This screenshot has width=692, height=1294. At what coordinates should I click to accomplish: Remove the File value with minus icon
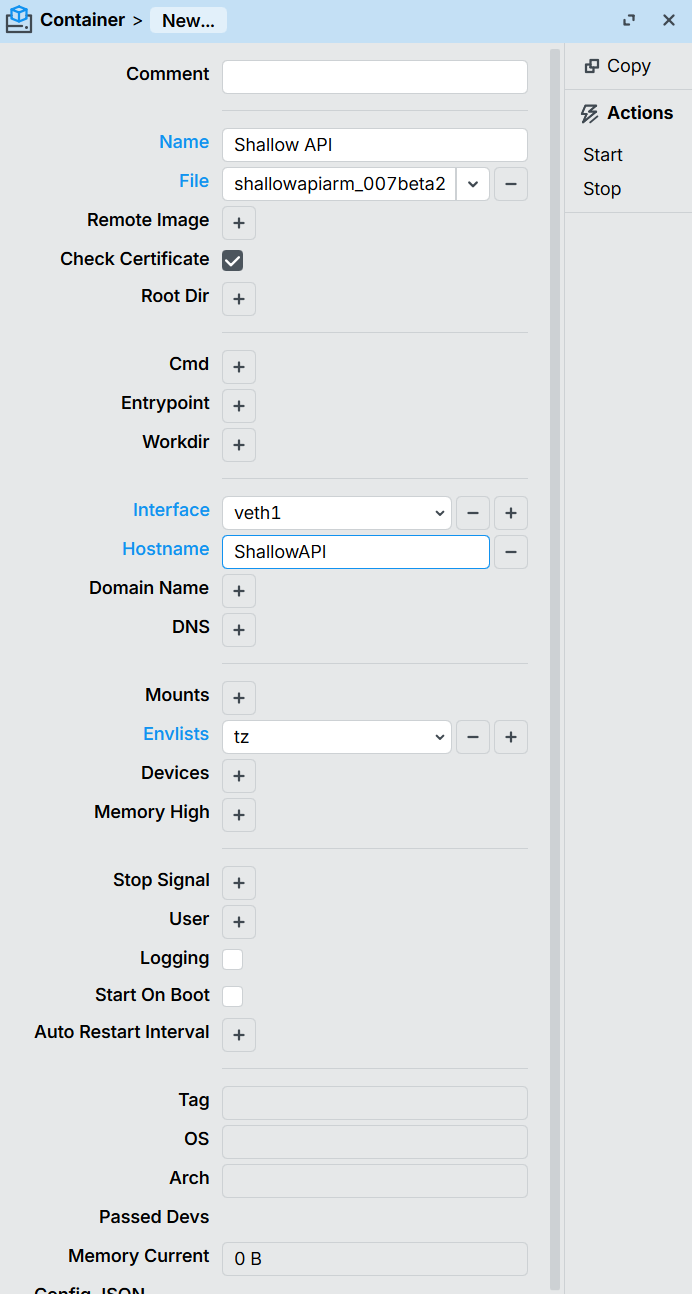(x=510, y=184)
